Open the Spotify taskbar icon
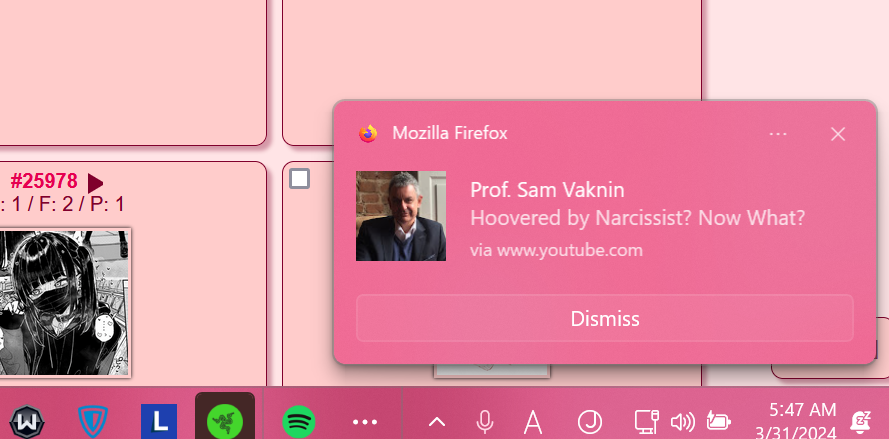The width and height of the screenshot is (889, 439). point(300,421)
